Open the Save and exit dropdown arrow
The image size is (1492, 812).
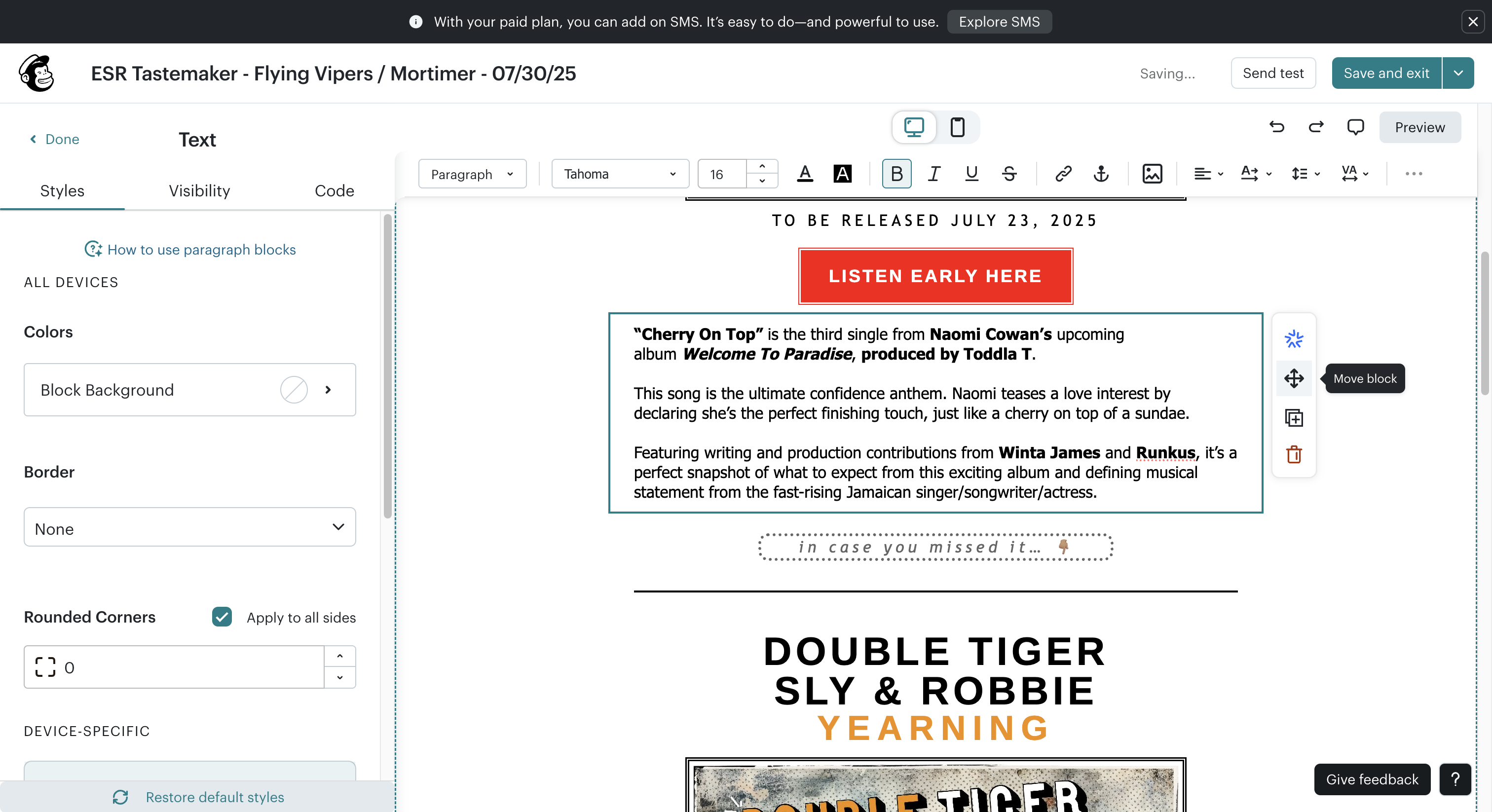point(1458,73)
